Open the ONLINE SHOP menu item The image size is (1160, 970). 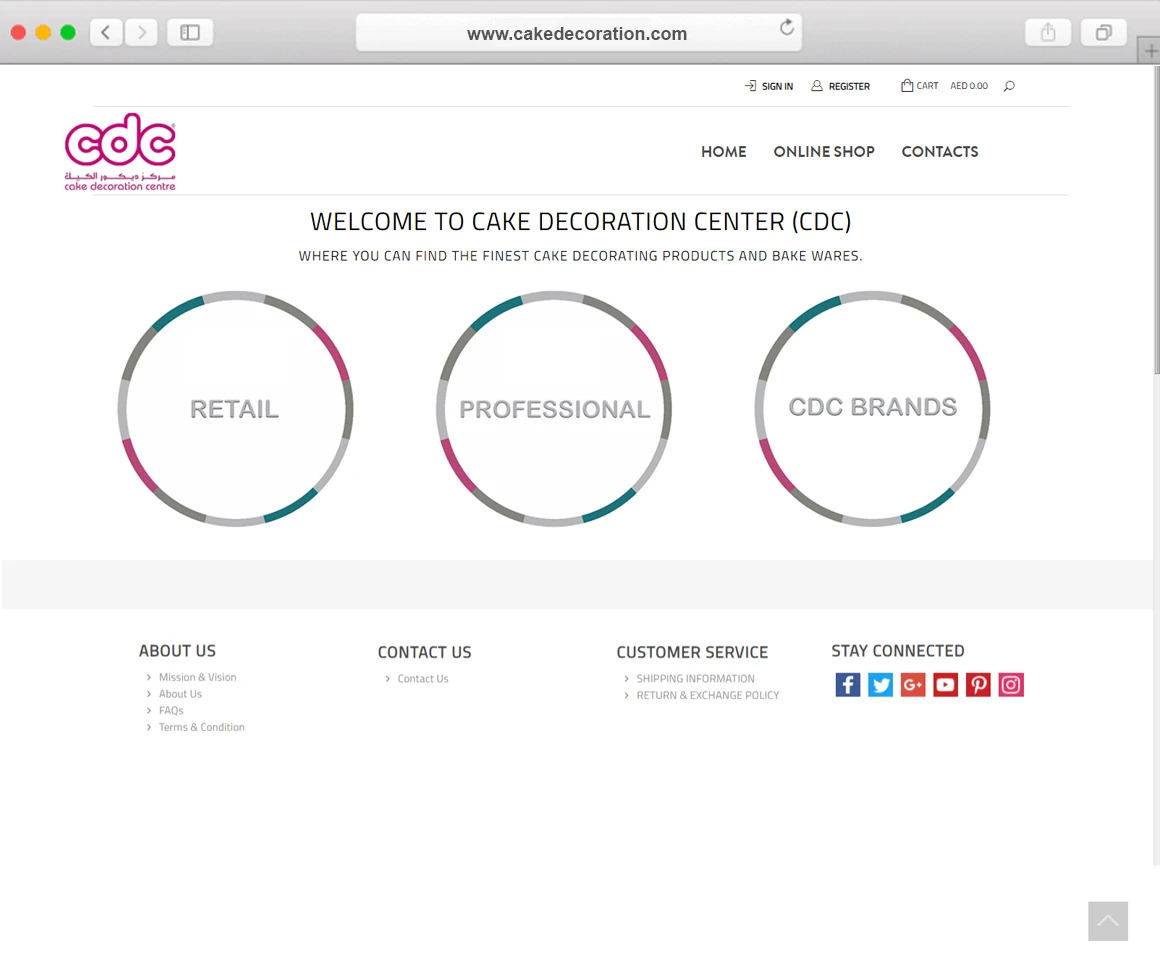[x=824, y=152]
